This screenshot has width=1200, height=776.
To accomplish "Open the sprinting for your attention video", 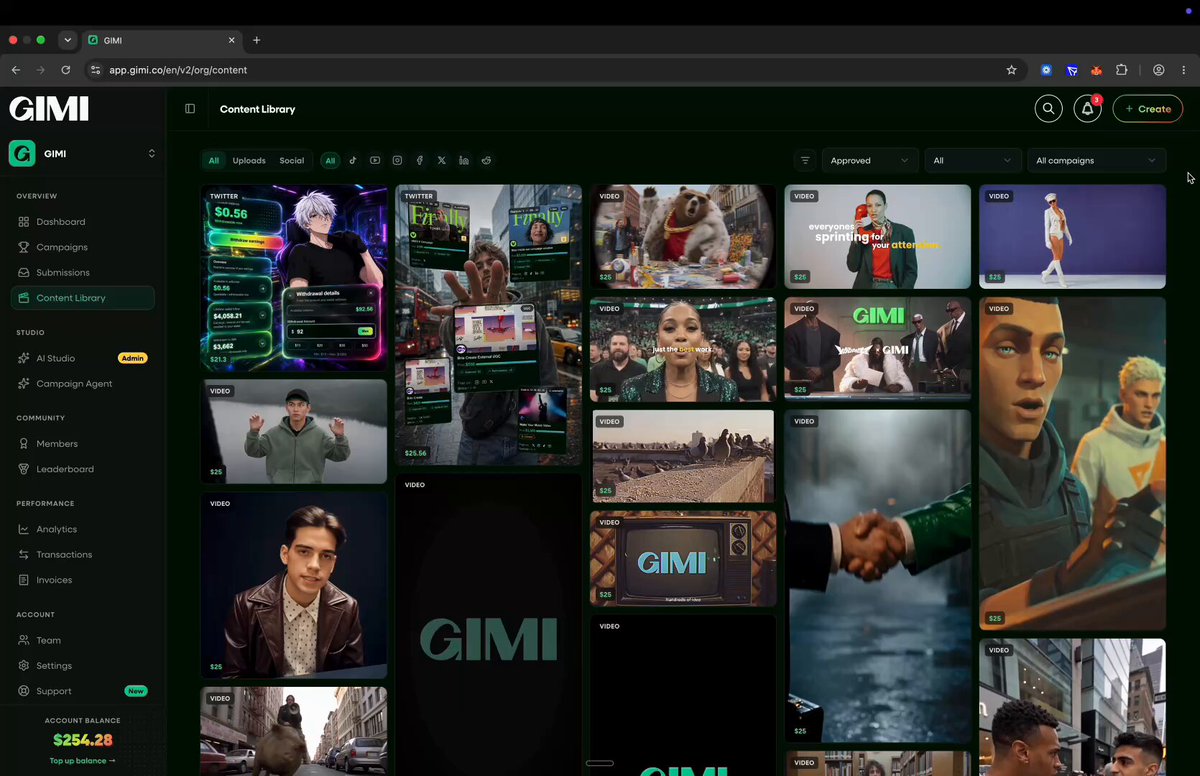I will coord(878,237).
